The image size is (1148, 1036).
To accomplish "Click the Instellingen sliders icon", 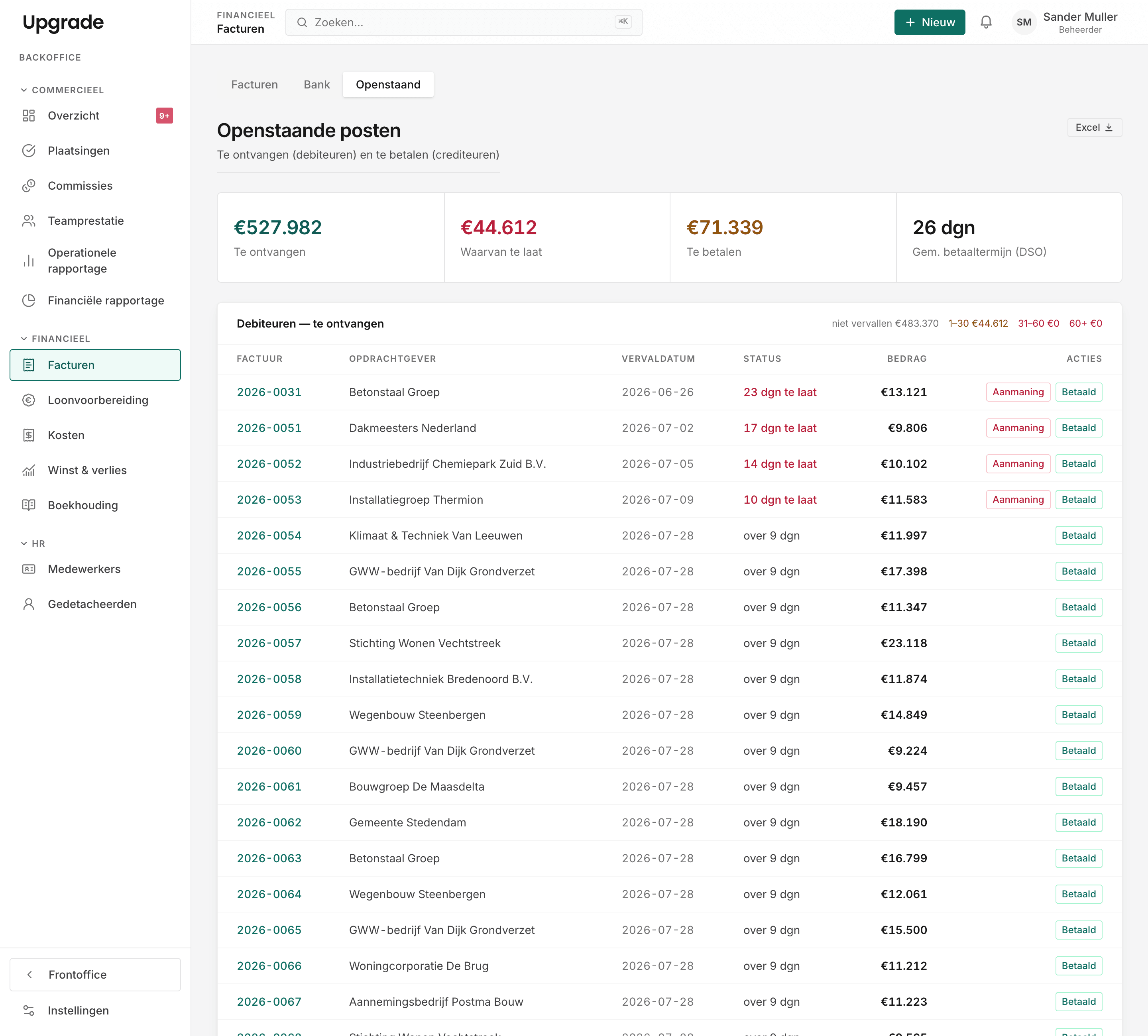I will [x=28, y=1010].
